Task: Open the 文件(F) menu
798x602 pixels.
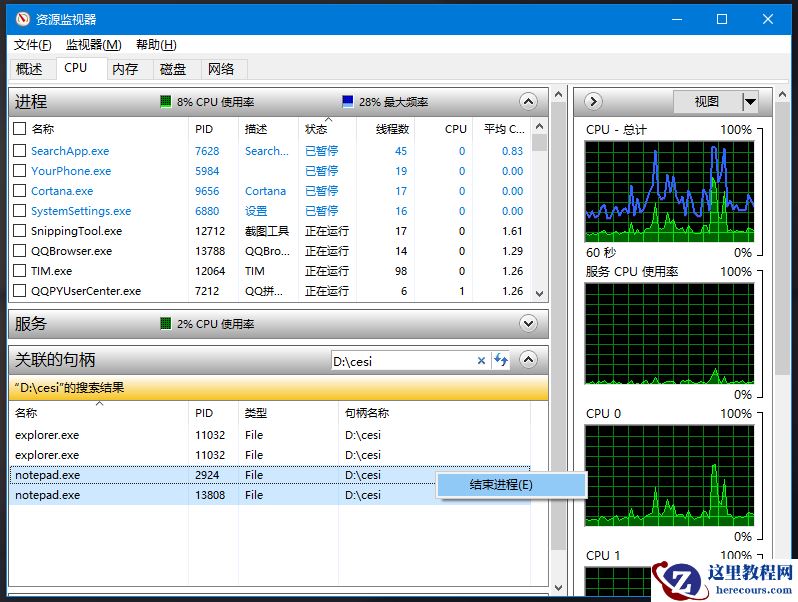Action: pos(33,45)
